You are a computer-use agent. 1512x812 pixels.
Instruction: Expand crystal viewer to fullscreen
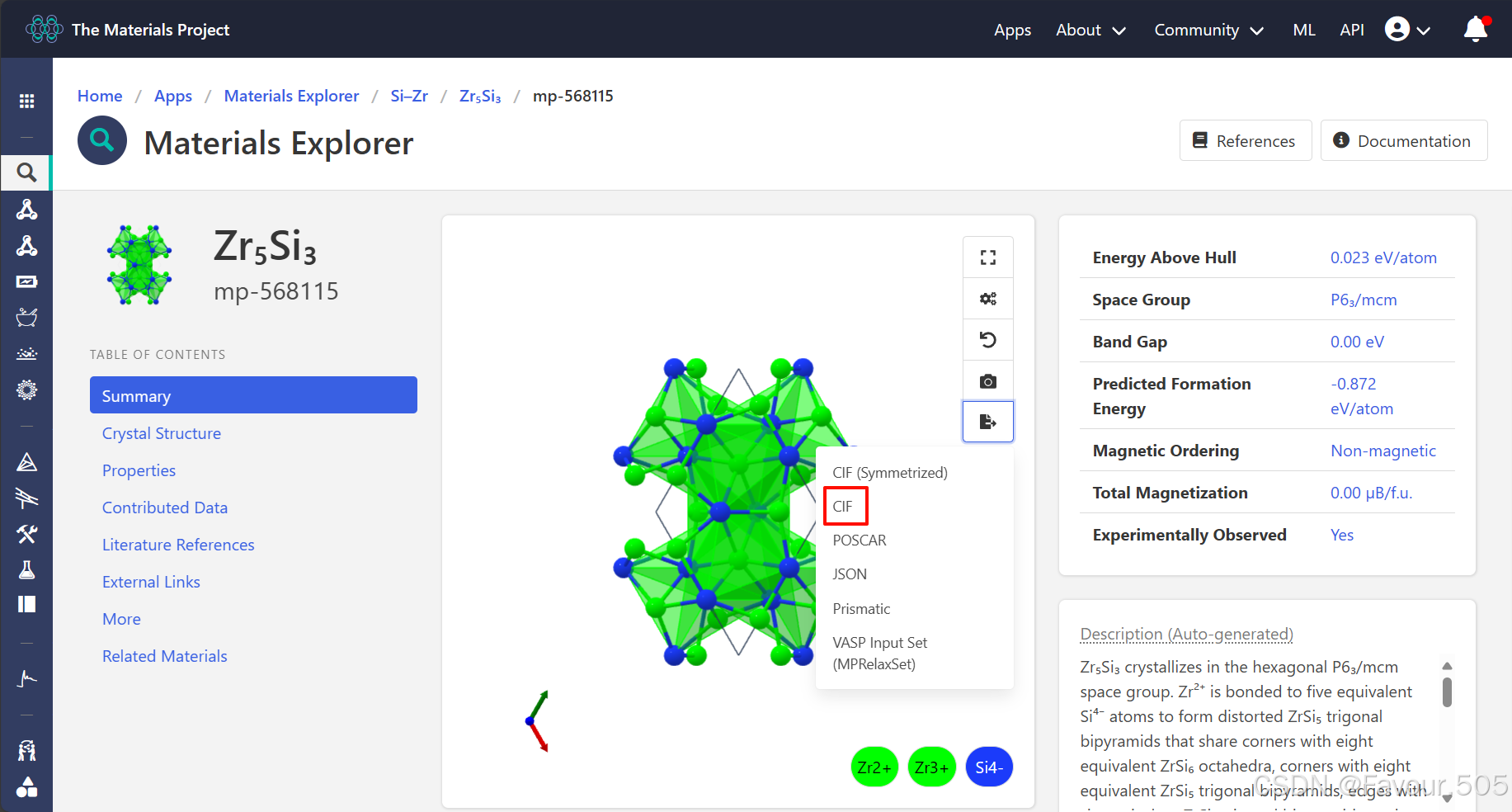[x=988, y=257]
